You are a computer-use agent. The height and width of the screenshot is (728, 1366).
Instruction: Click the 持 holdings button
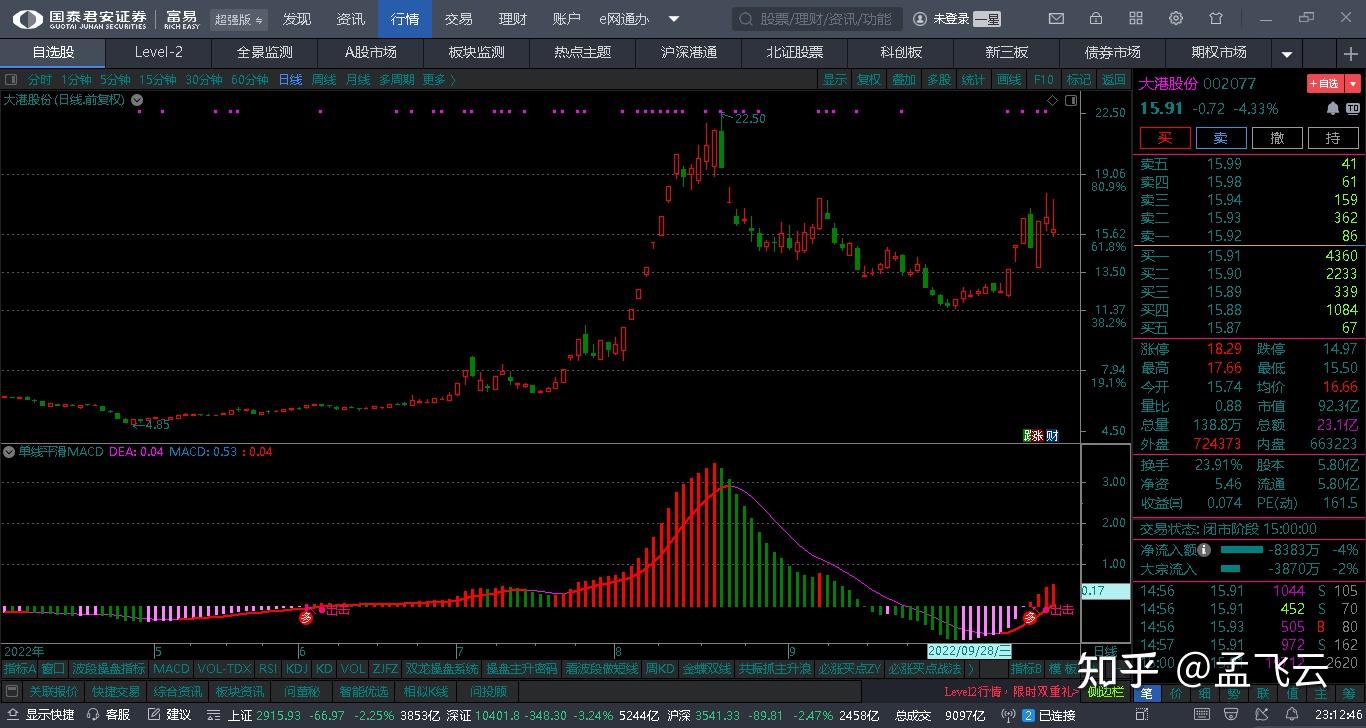coord(1333,138)
